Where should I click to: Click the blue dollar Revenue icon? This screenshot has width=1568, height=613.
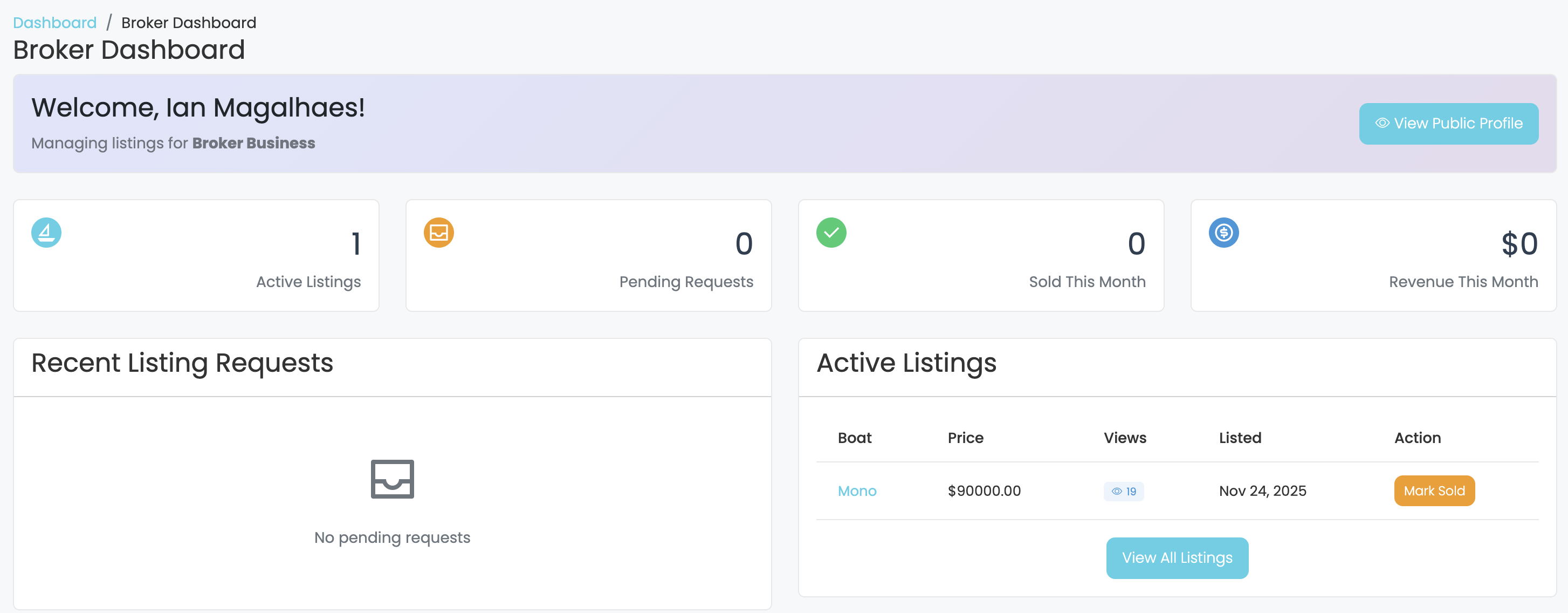(x=1223, y=232)
